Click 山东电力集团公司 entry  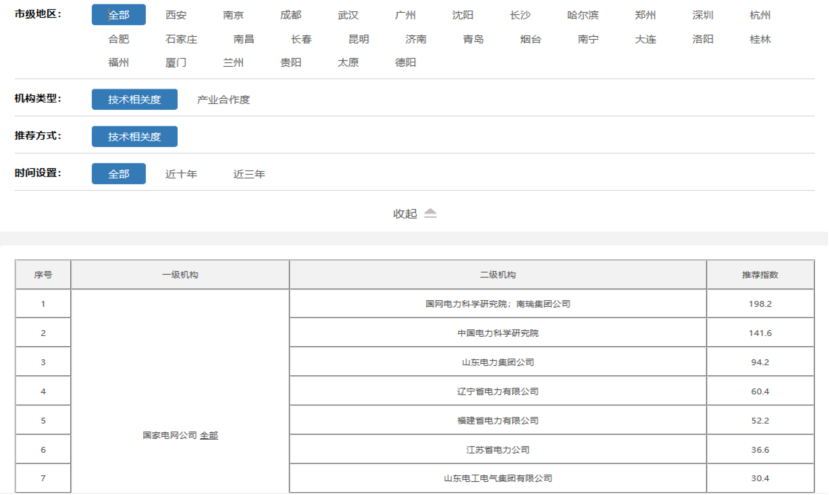coord(497,362)
